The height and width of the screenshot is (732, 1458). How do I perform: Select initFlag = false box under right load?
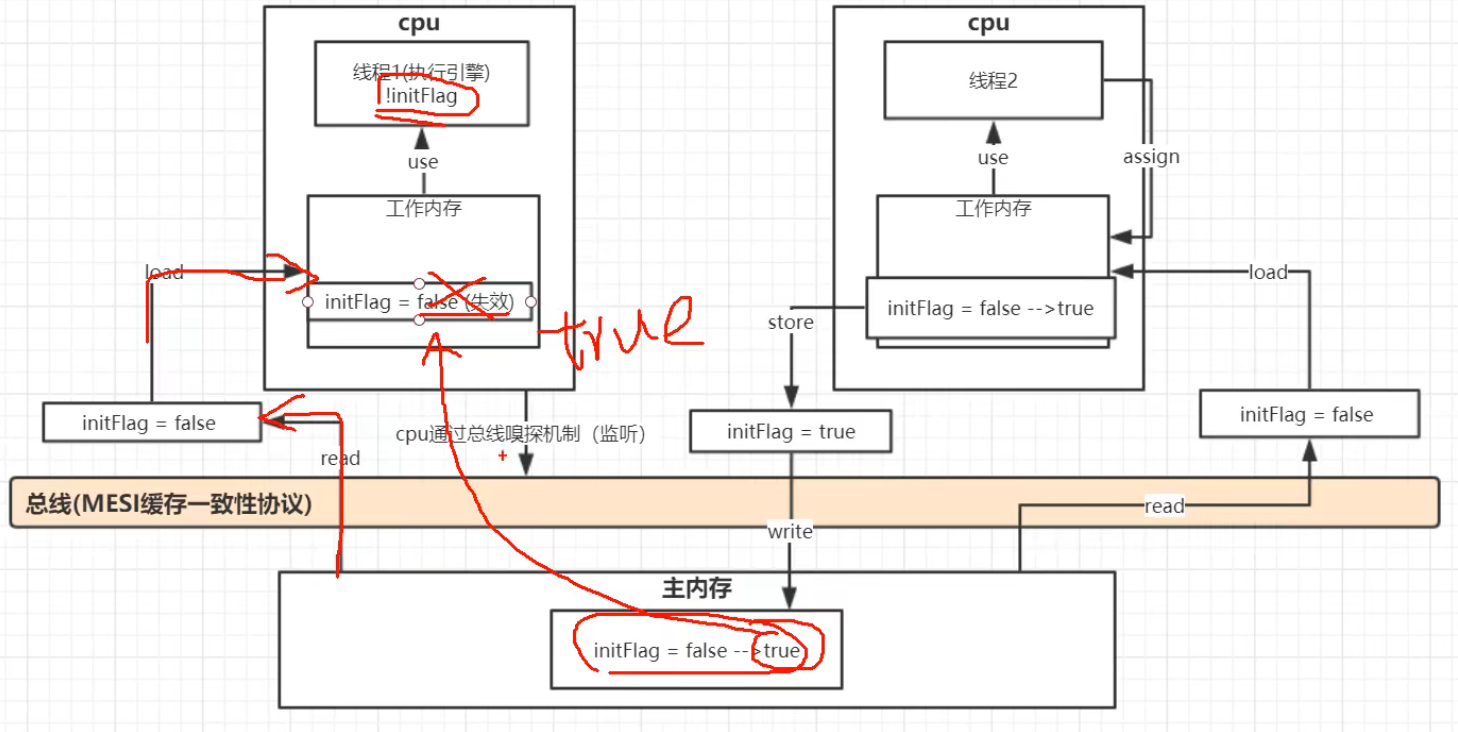pos(1309,414)
